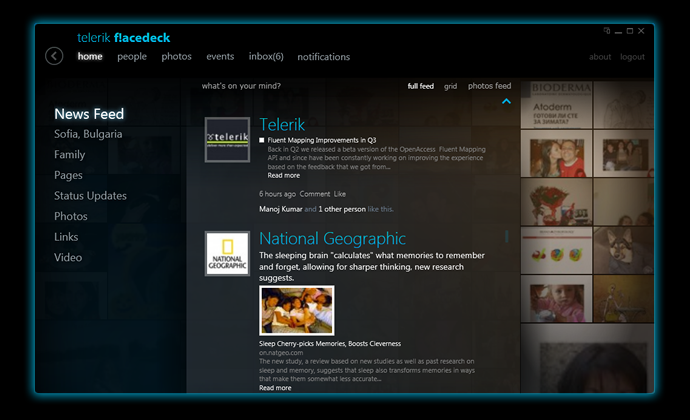
Task: Open the Family list
Action: coord(70,155)
